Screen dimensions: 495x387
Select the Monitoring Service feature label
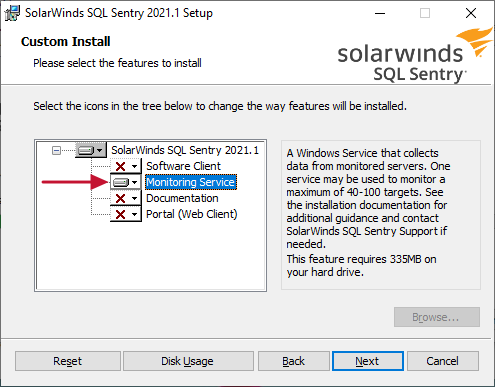[191, 182]
